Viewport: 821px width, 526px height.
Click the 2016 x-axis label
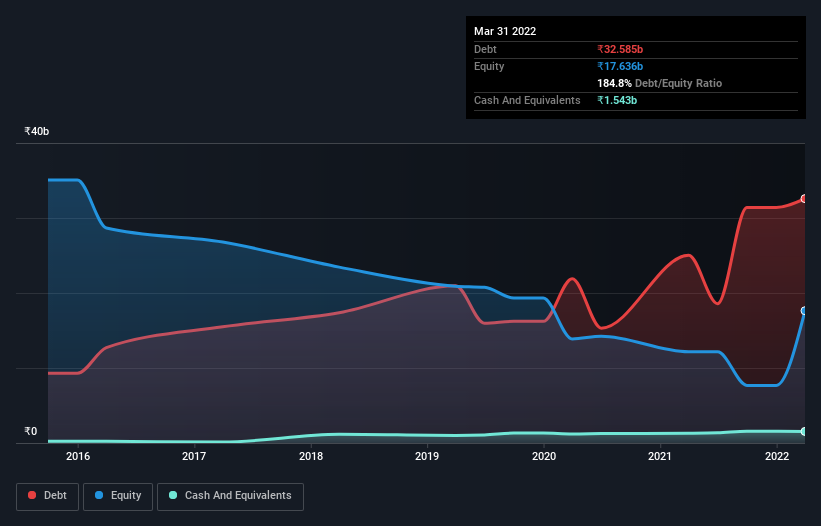[x=78, y=456]
